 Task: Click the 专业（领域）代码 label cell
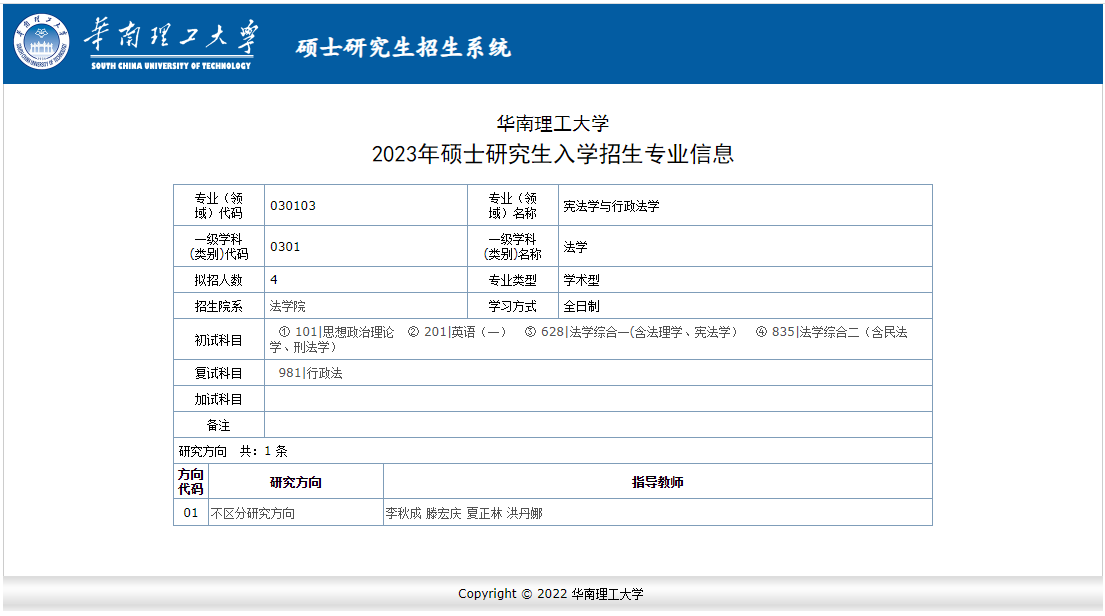click(x=218, y=205)
